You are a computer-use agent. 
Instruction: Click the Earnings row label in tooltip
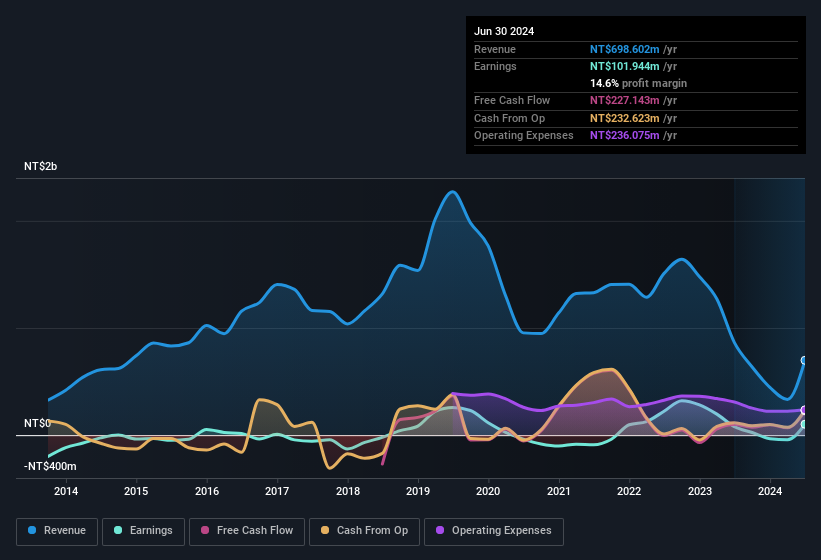tap(495, 66)
